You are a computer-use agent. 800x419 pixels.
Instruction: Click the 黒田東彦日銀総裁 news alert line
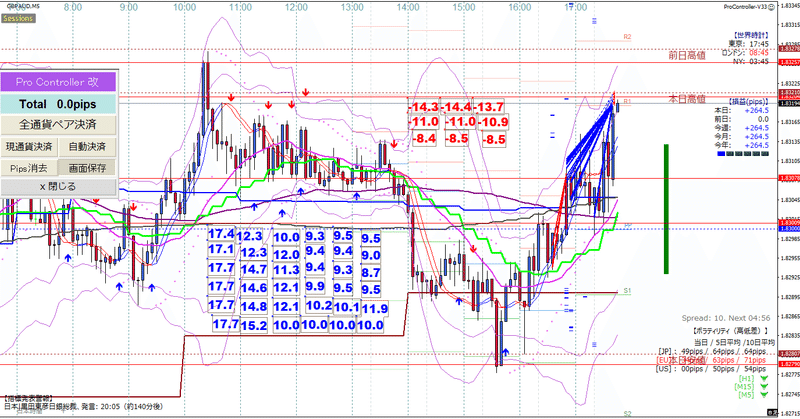(x=84, y=407)
